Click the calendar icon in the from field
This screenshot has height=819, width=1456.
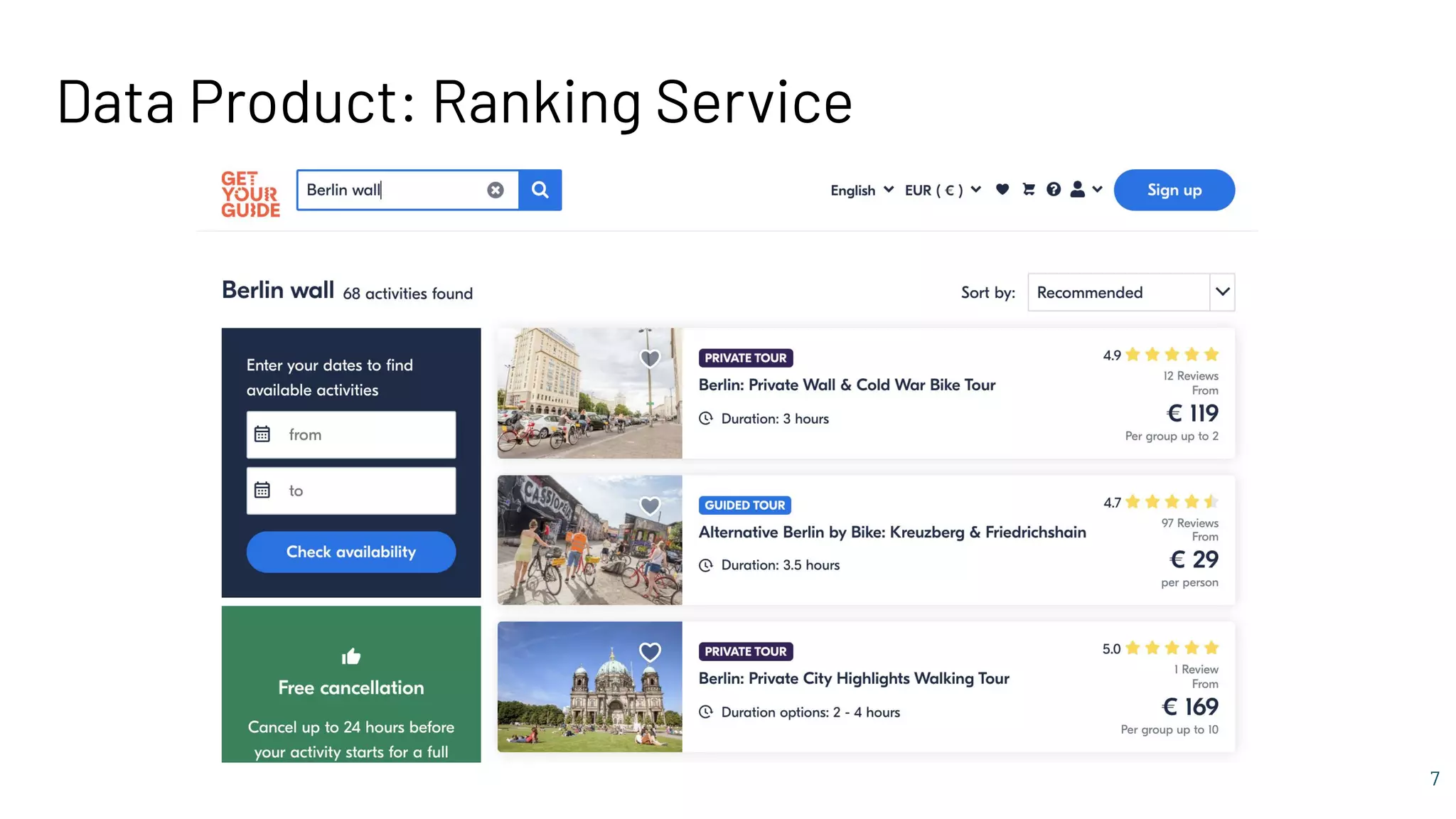tap(262, 434)
